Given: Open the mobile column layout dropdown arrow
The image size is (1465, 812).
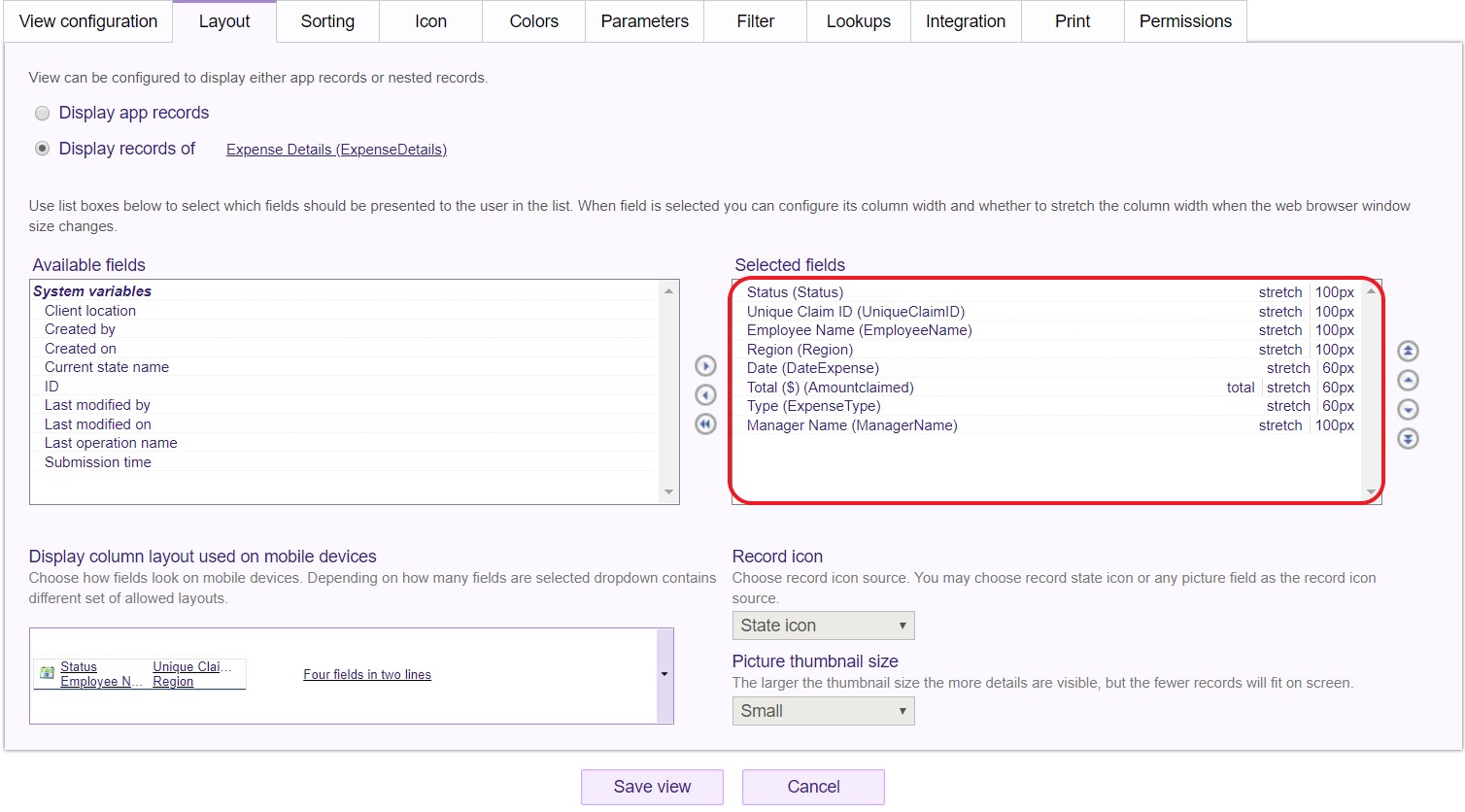Looking at the screenshot, I should click(664, 675).
